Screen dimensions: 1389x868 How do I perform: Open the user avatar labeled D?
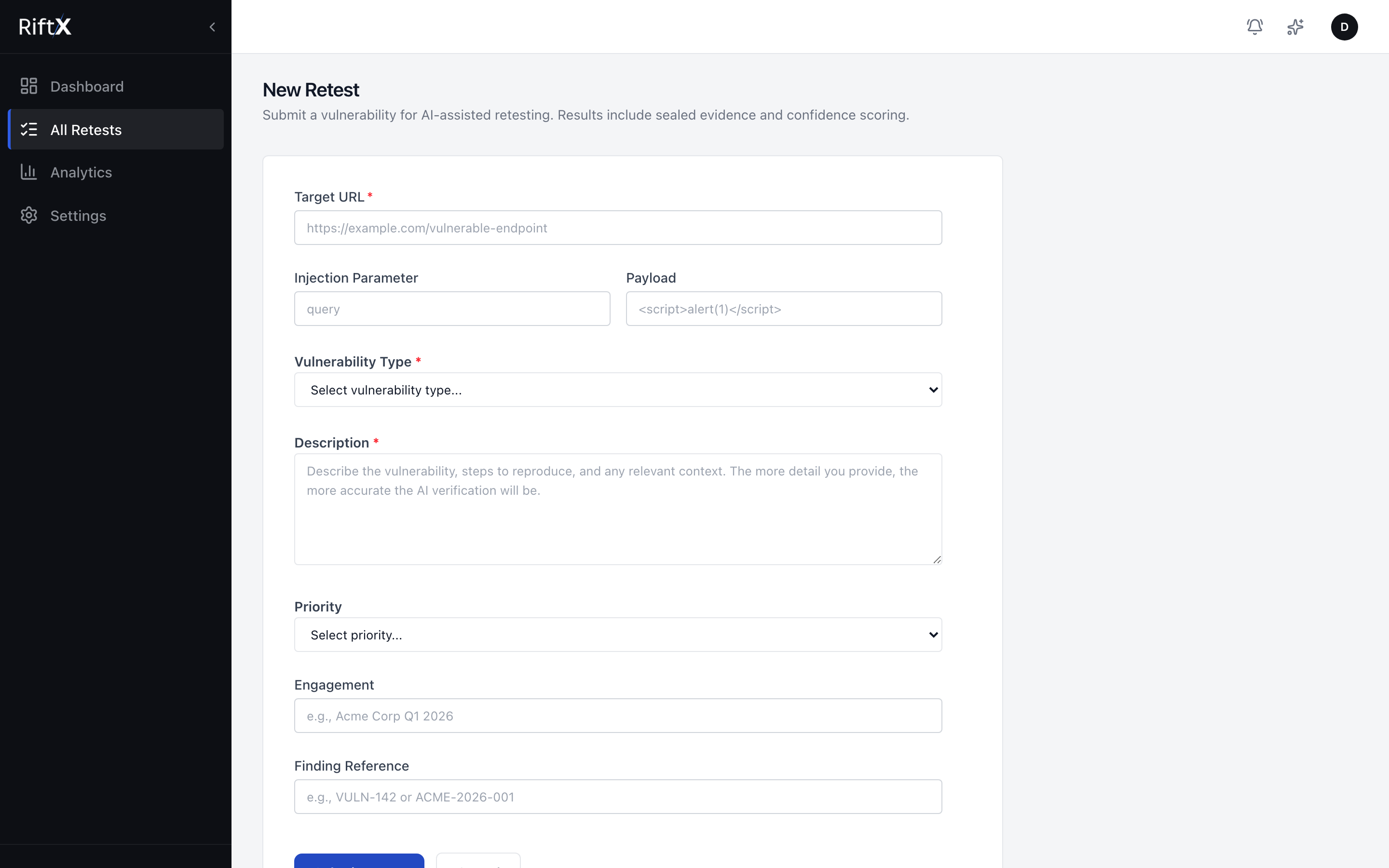pos(1344,27)
